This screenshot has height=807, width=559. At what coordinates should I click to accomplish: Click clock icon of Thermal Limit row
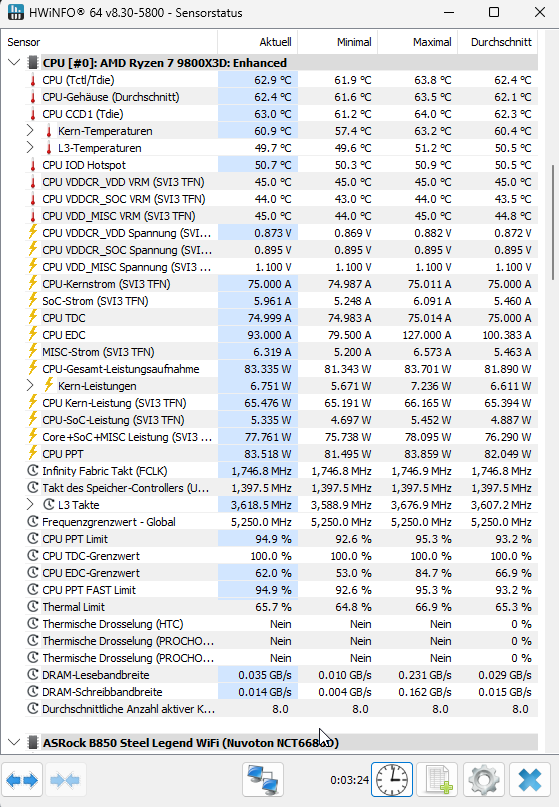pos(33,606)
